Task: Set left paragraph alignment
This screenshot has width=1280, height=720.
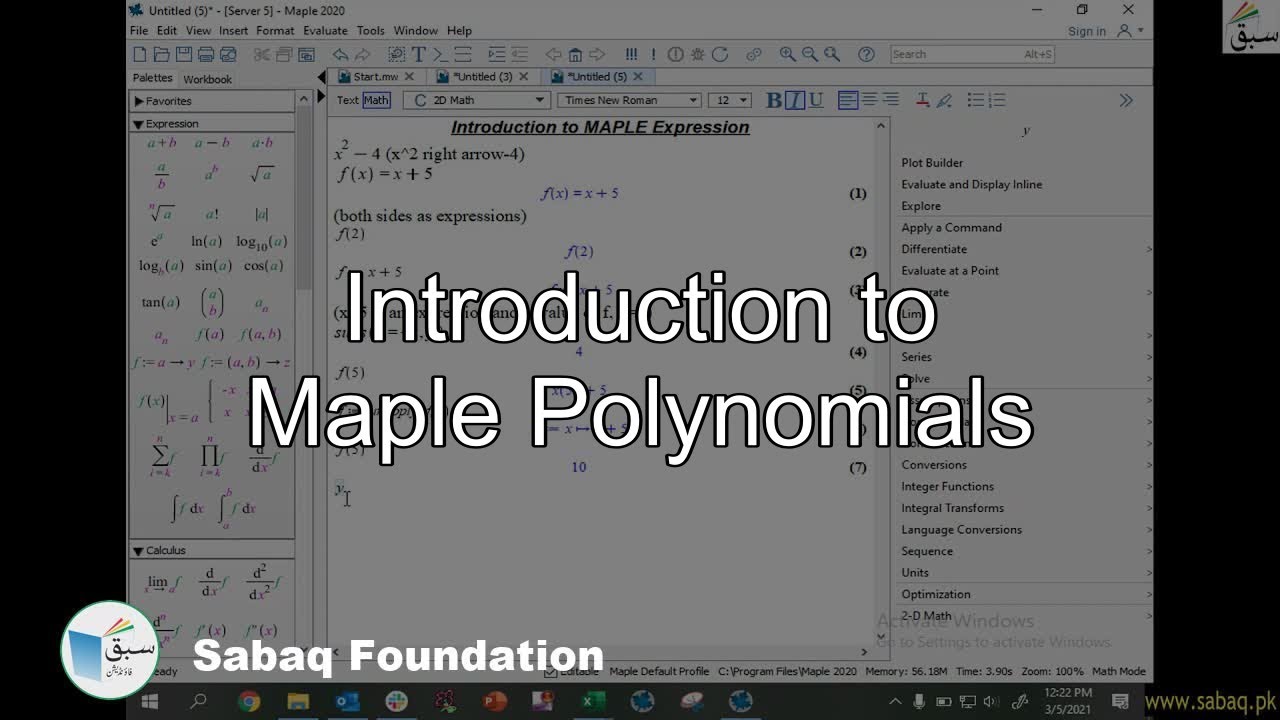Action: pyautogui.click(x=848, y=100)
